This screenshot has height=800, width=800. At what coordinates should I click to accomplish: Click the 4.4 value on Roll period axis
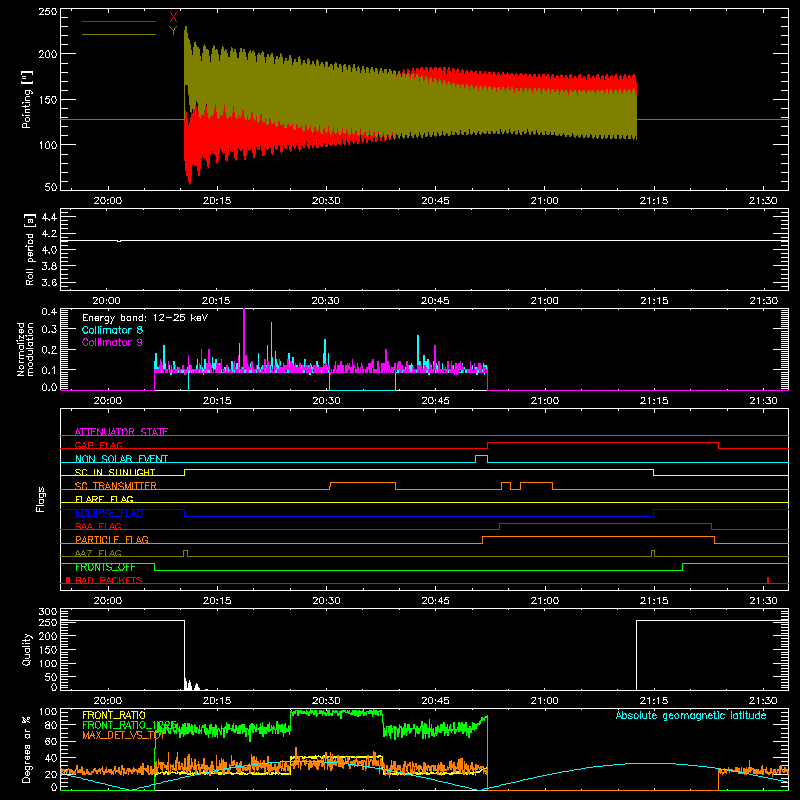point(49,217)
